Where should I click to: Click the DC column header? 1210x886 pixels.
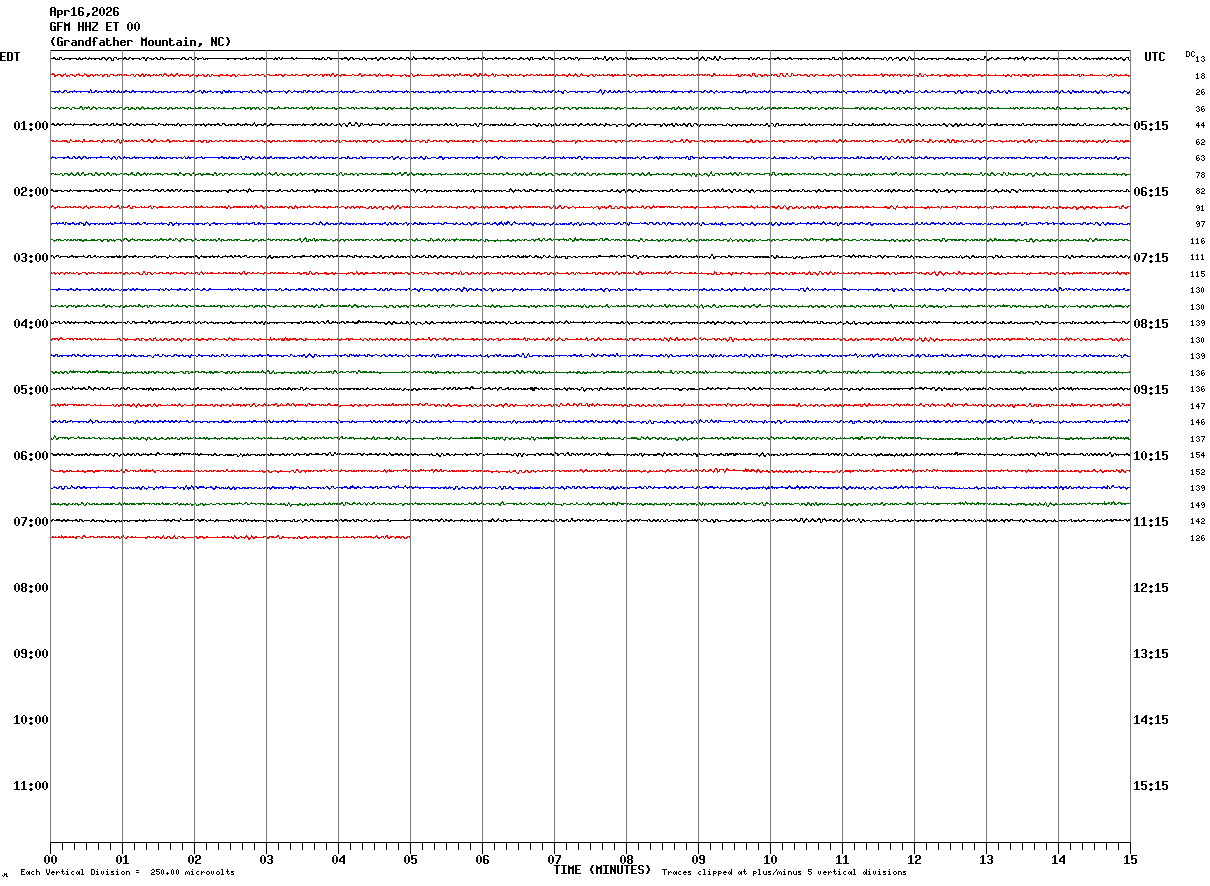[1190, 54]
